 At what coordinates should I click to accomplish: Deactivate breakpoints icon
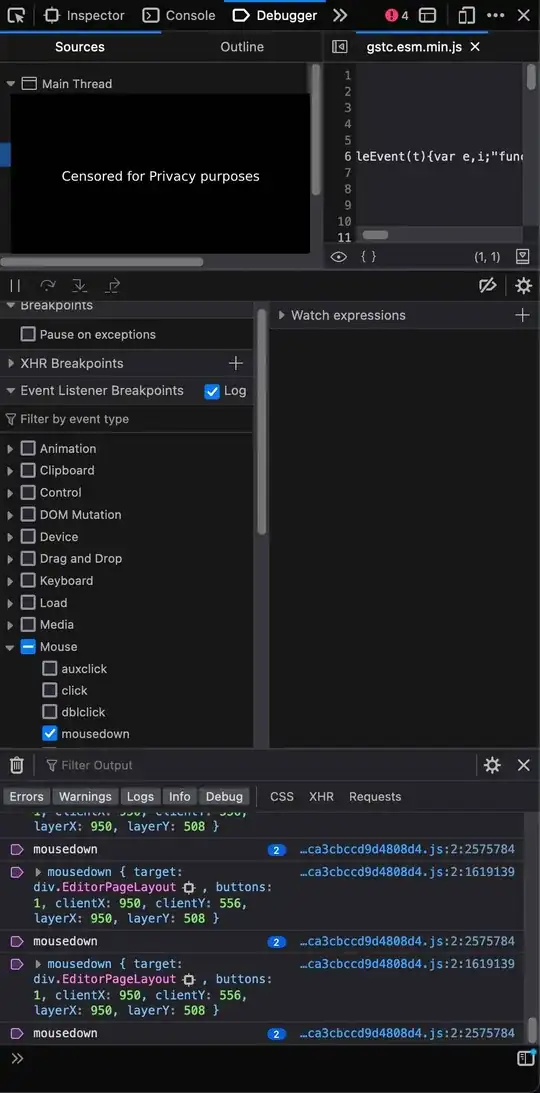488,285
